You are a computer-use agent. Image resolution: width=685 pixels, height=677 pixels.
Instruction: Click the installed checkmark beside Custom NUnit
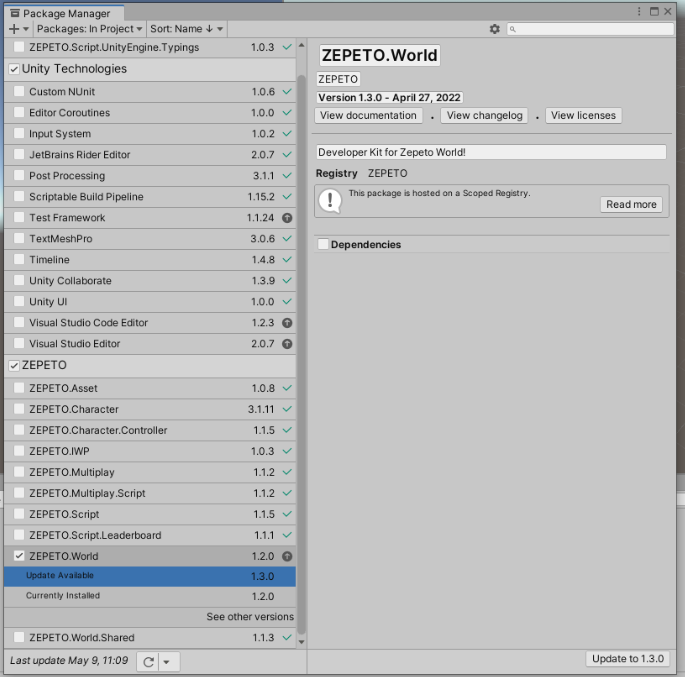tap(287, 92)
